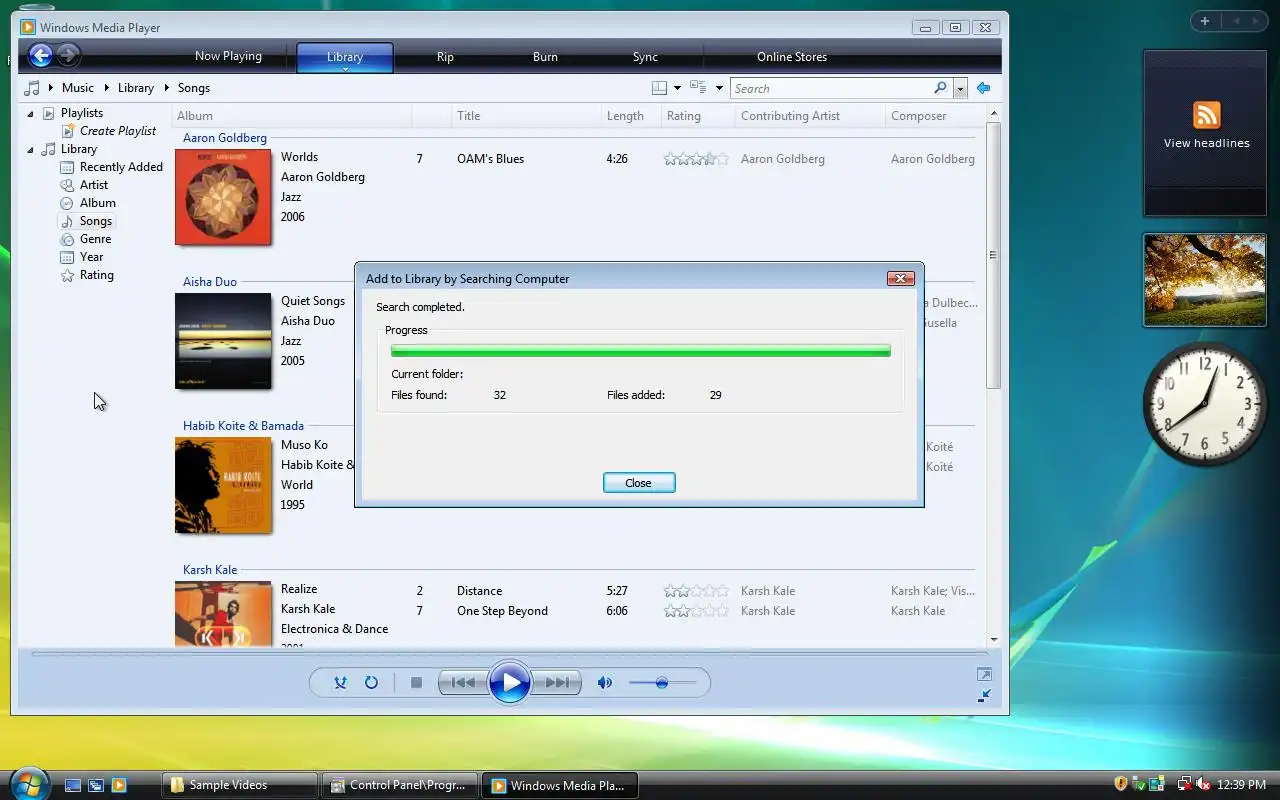The width and height of the screenshot is (1280, 800).
Task: Open the Online Stores tab
Action: pyautogui.click(x=792, y=57)
